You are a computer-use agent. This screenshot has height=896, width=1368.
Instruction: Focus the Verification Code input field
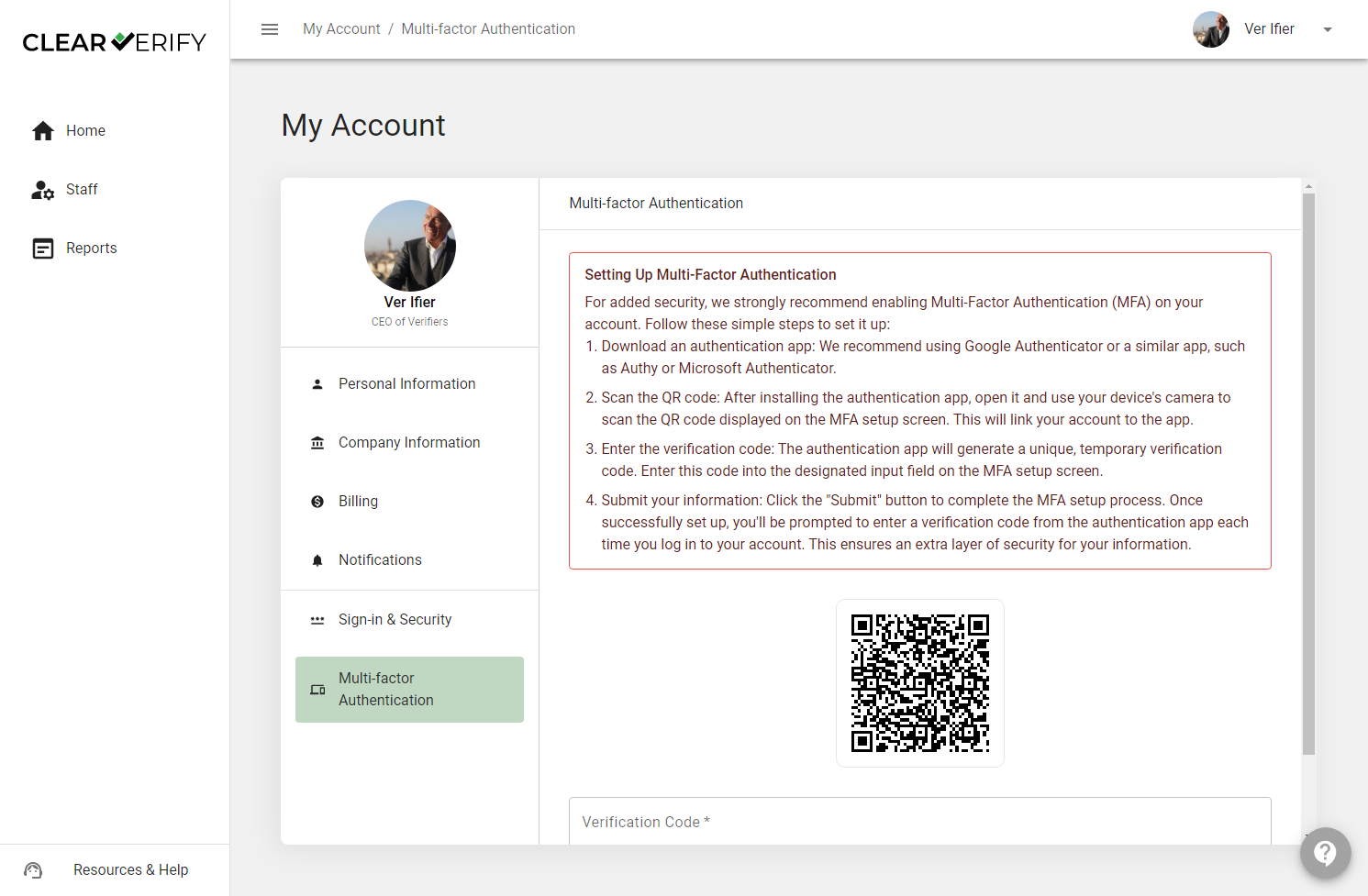920,822
